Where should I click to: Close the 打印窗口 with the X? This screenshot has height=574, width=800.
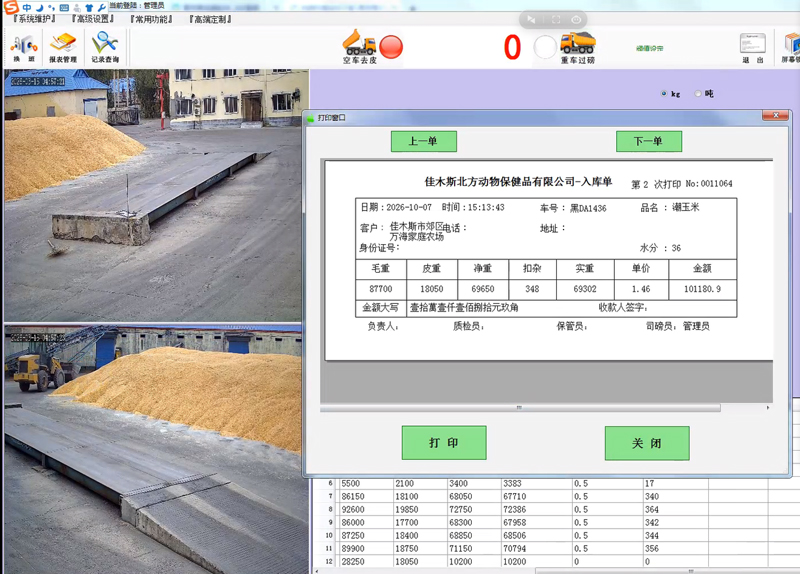776,116
